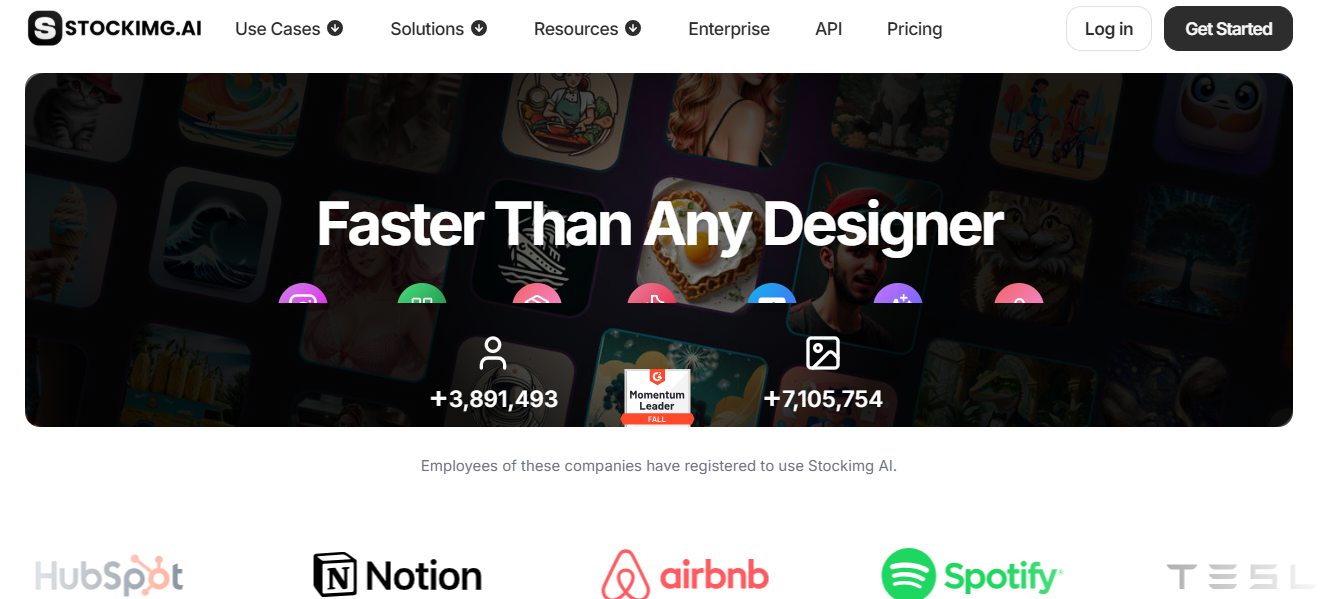Click the Spotify logo
Screen dimensions: 1325x599
coord(971,575)
